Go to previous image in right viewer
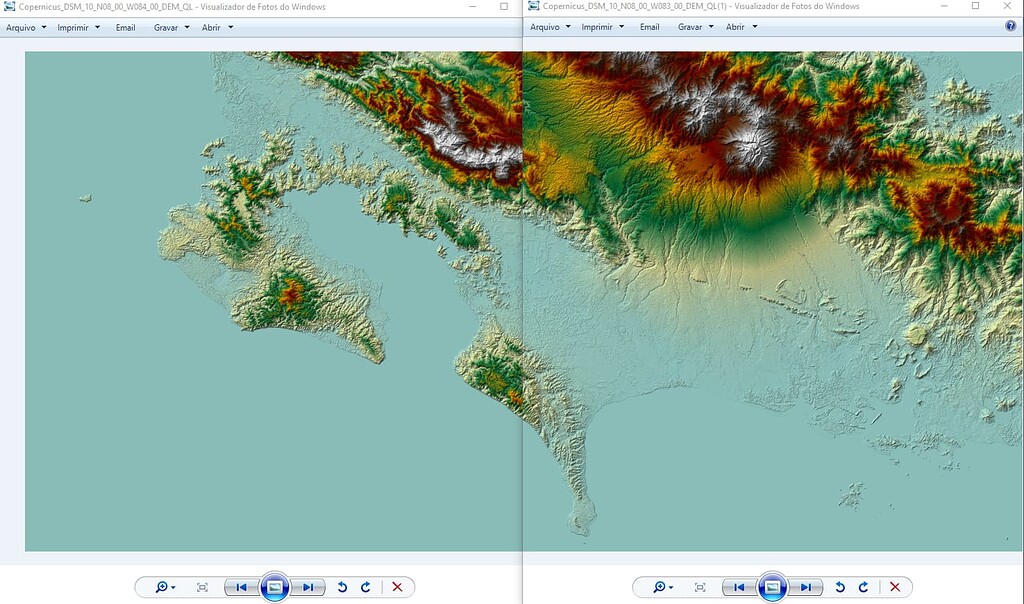 coord(740,587)
